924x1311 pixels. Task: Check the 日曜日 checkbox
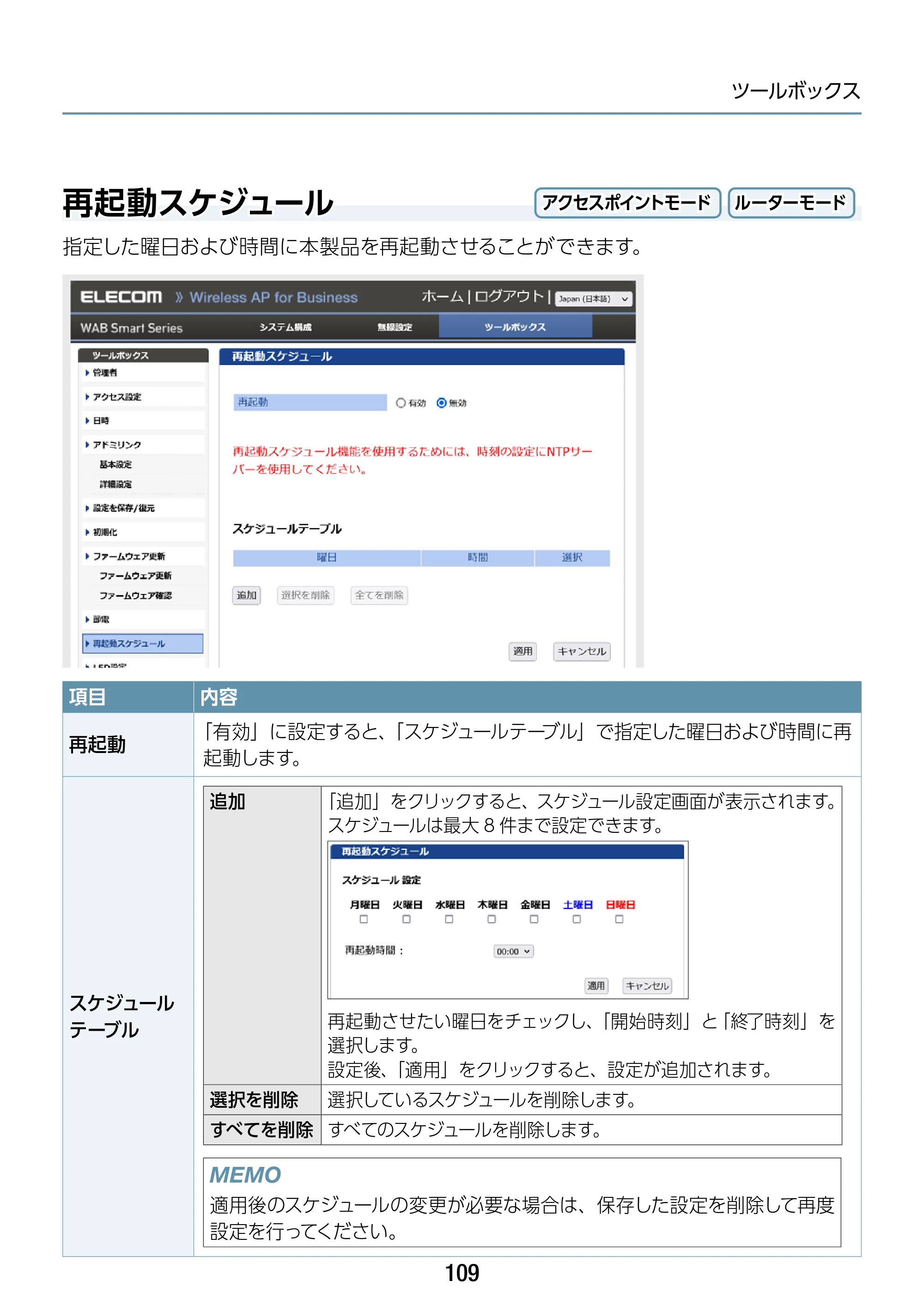[x=619, y=919]
